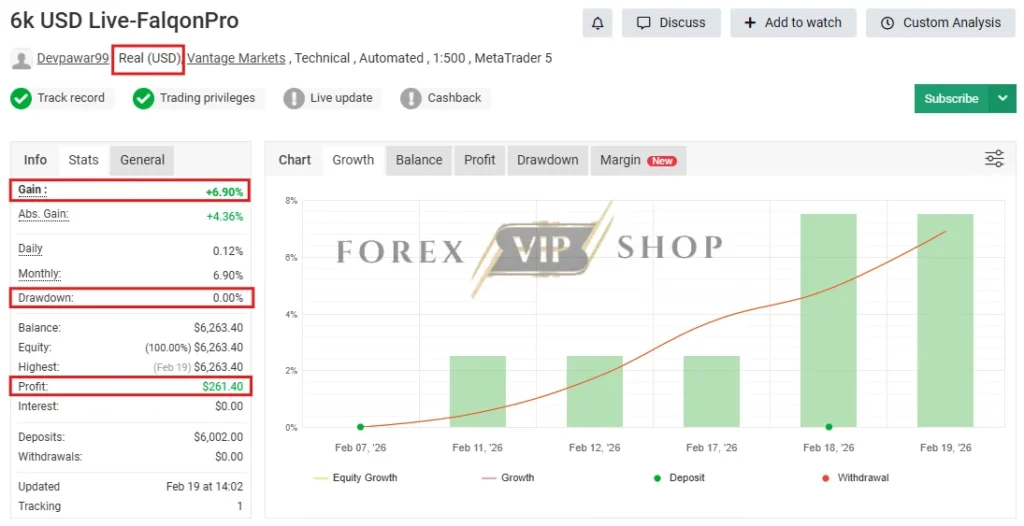Open the Discuss button

click(x=671, y=23)
